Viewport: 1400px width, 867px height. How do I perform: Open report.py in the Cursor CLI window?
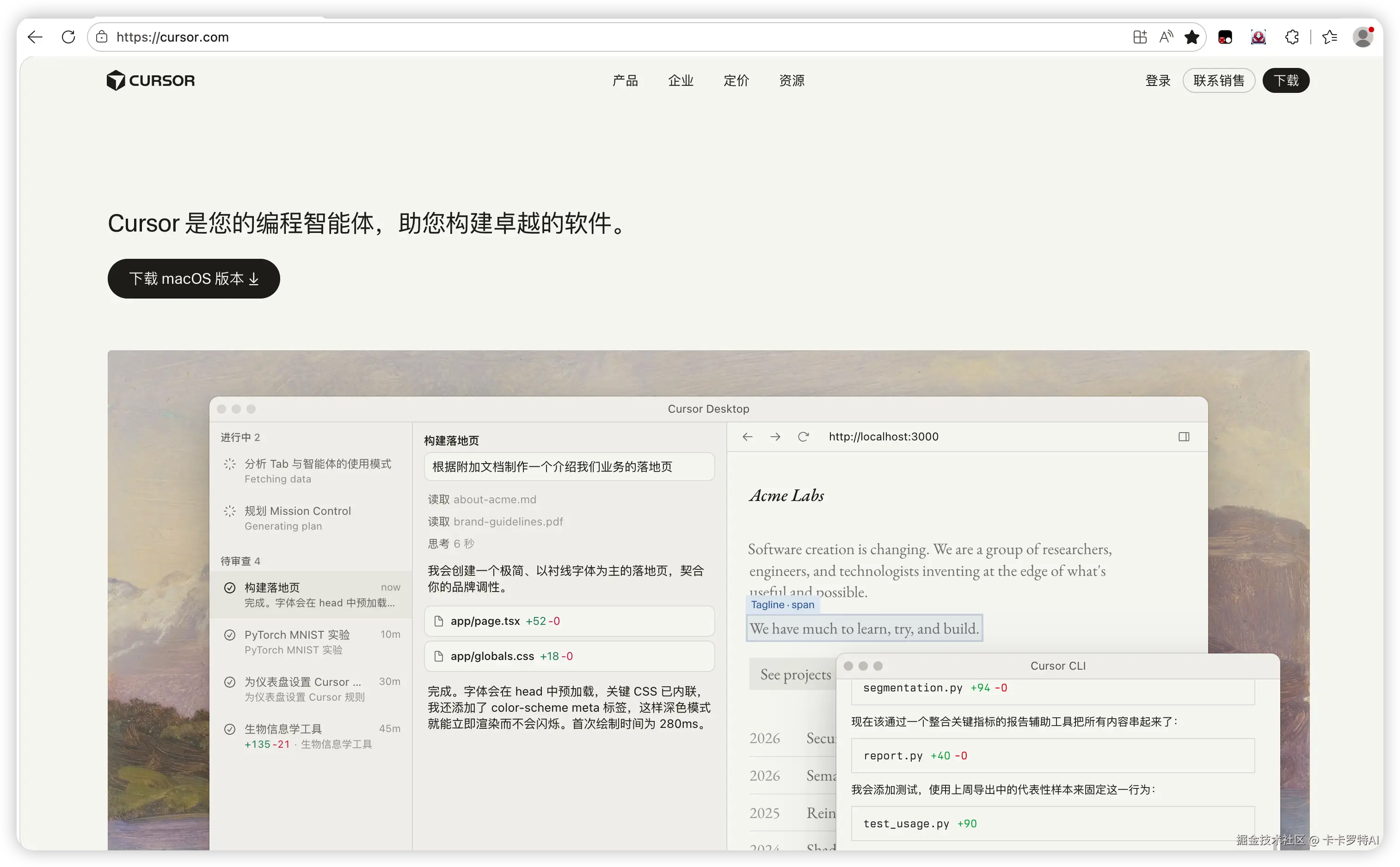click(x=1053, y=756)
